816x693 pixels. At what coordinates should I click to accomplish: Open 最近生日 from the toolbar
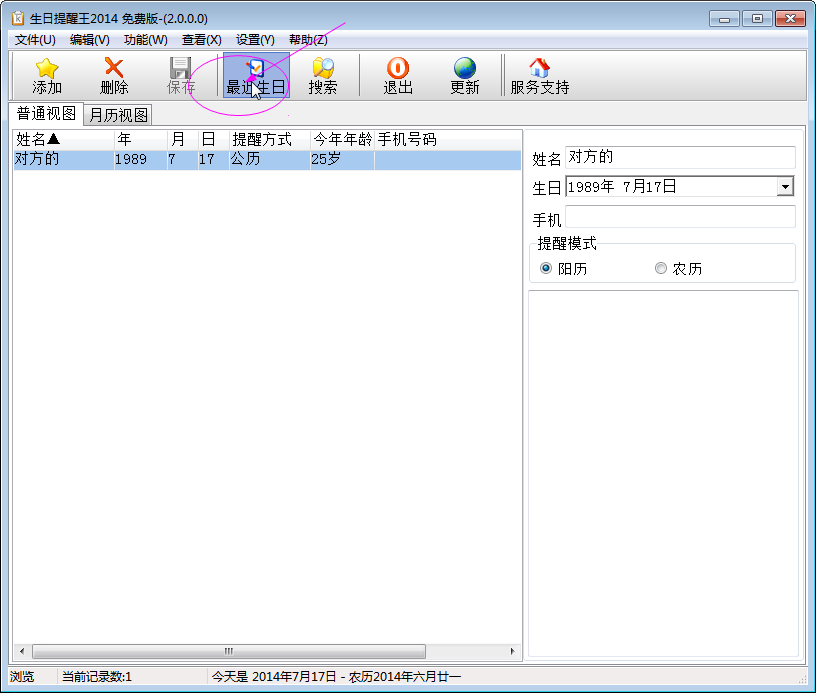[256, 75]
